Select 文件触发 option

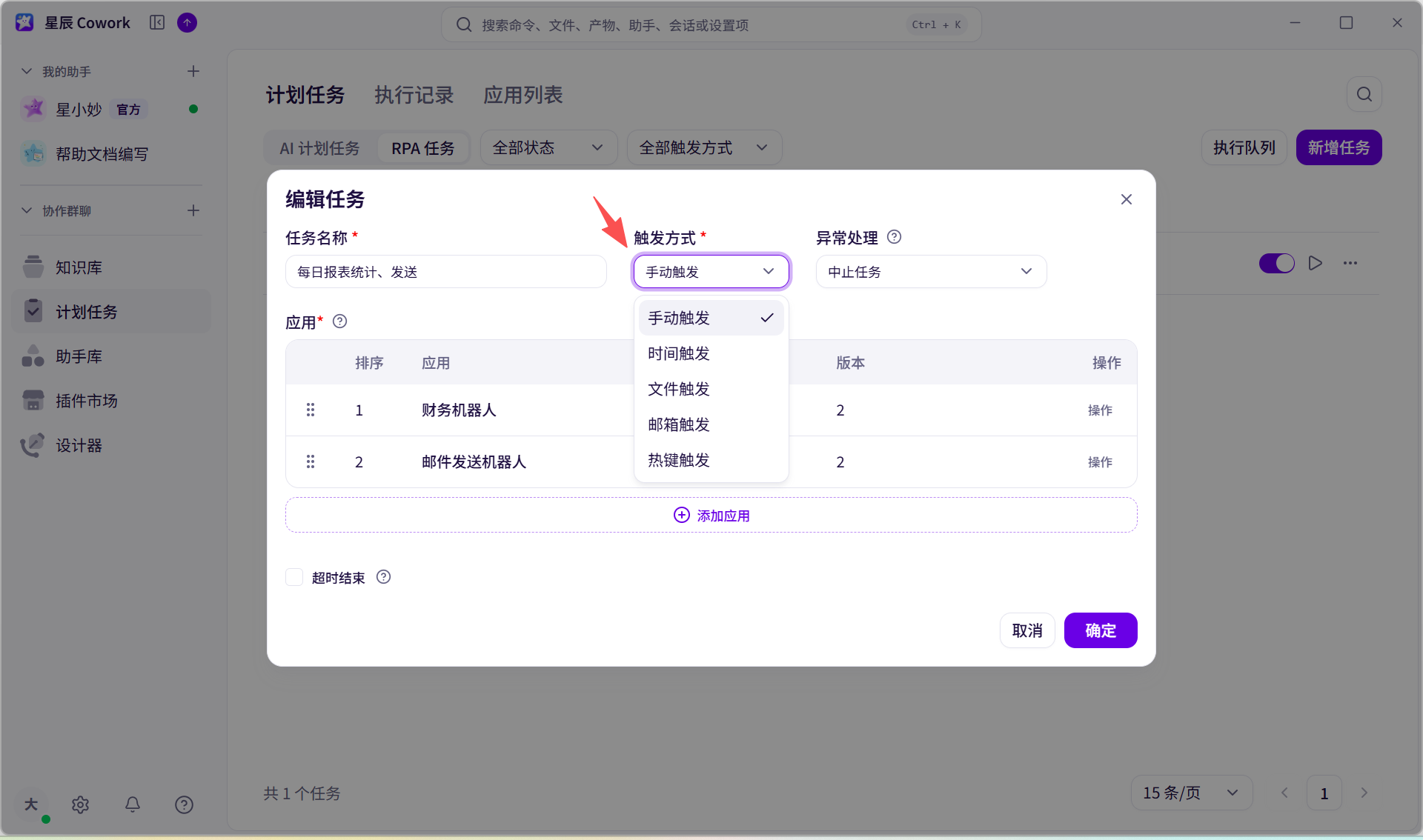click(711, 389)
